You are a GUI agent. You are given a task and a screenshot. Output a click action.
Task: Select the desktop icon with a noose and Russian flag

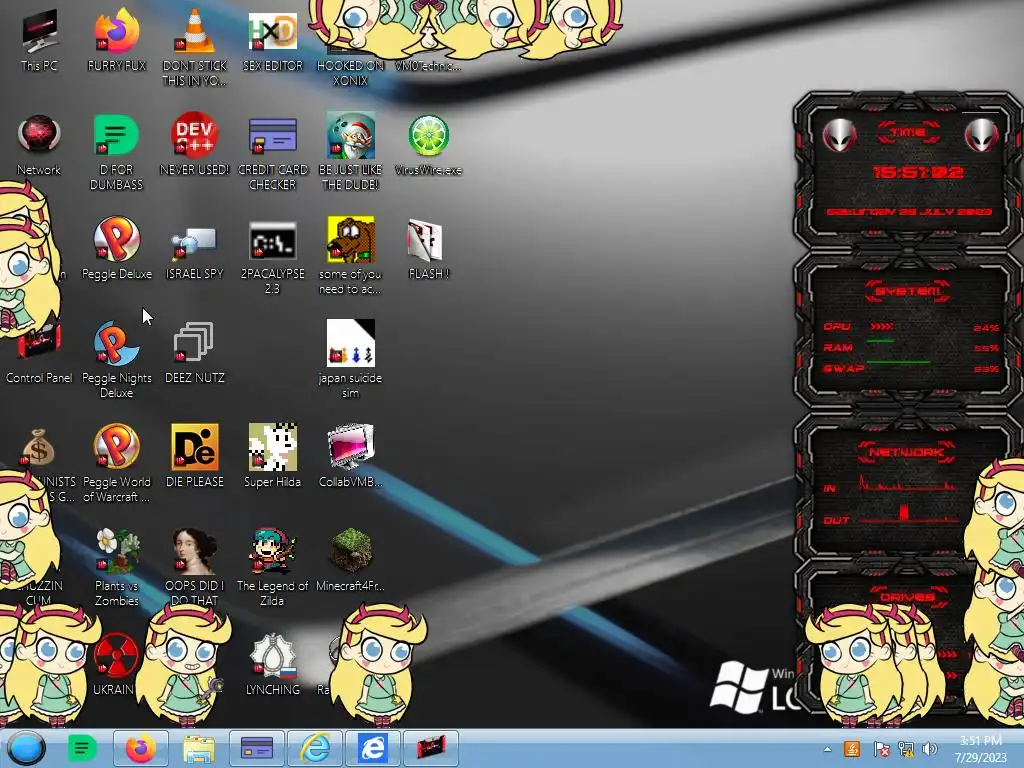(x=272, y=663)
